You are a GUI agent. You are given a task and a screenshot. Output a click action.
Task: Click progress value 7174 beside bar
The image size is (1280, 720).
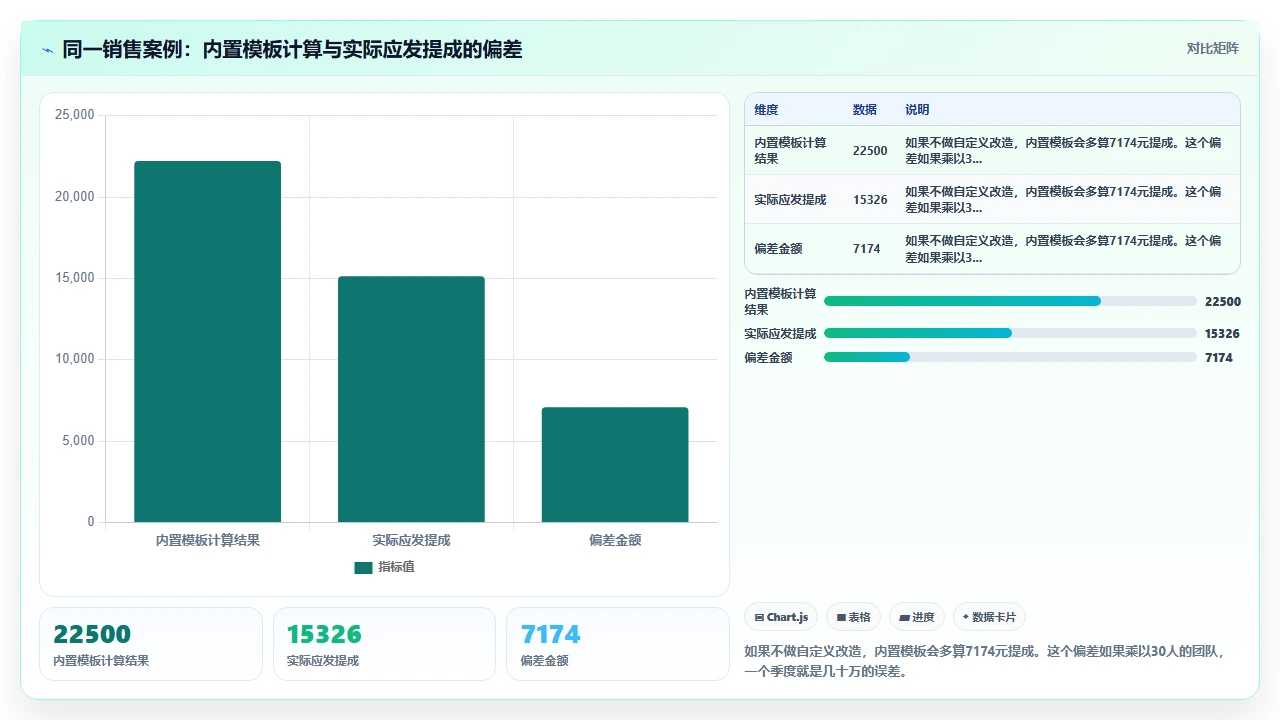pyautogui.click(x=1219, y=357)
